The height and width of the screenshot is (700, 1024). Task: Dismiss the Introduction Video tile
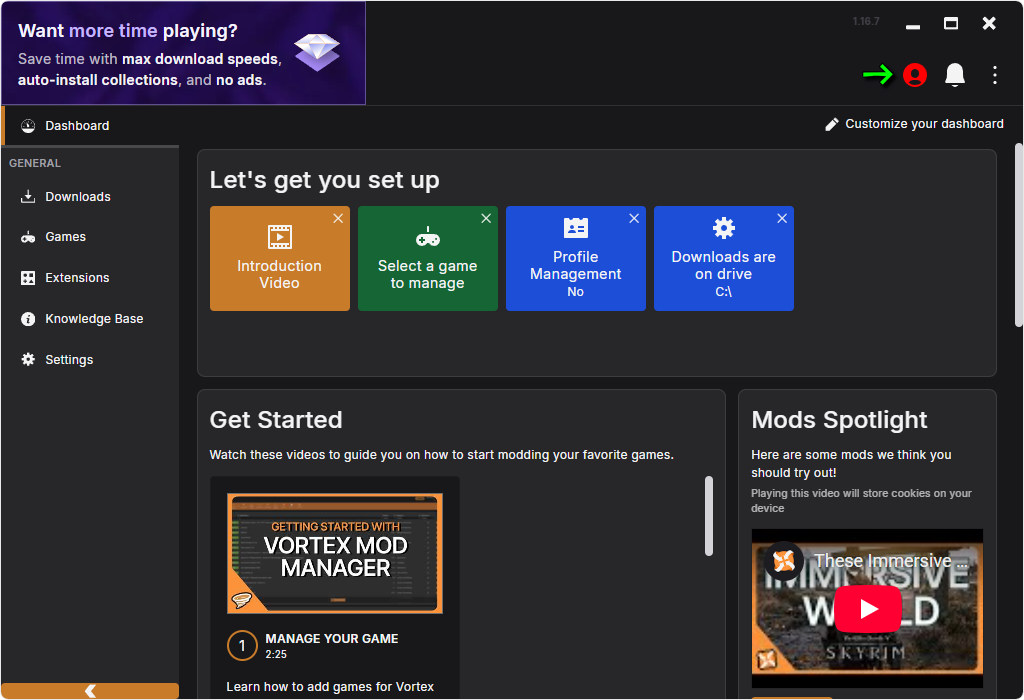pos(338,218)
